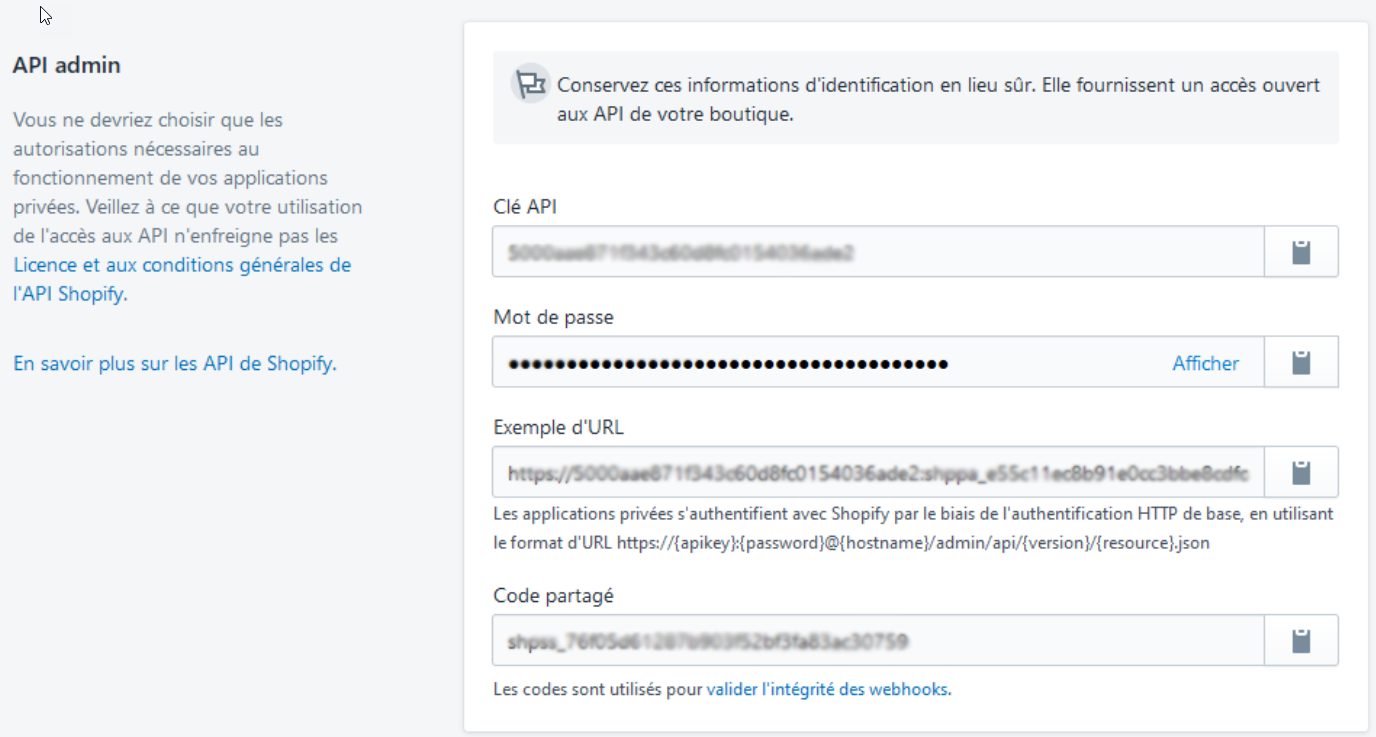Copy the Exemple d'URL to clipboard
The image size is (1376, 737).
(1301, 472)
